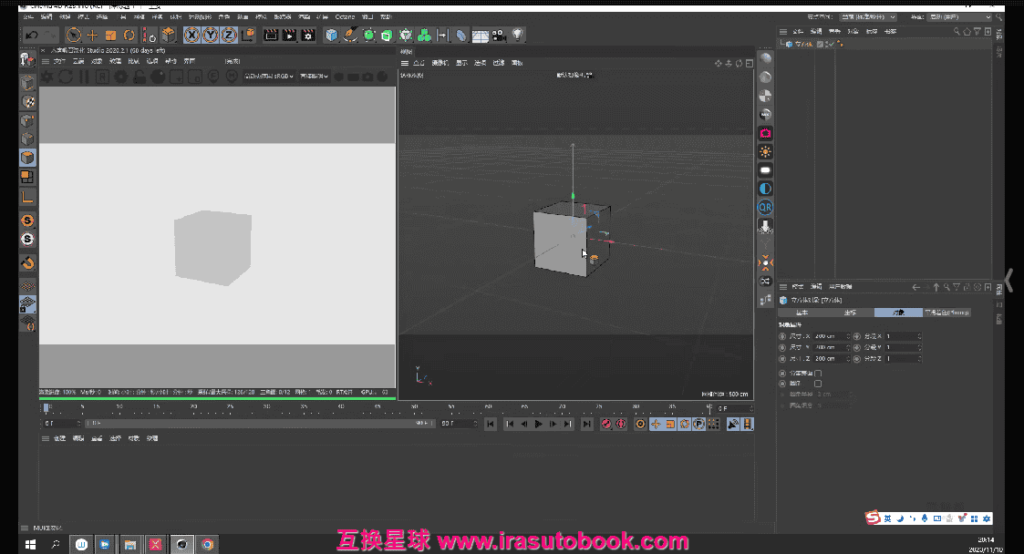1024x554 pixels.
Task: Click Attributes up arrow button
Action: click(936, 287)
